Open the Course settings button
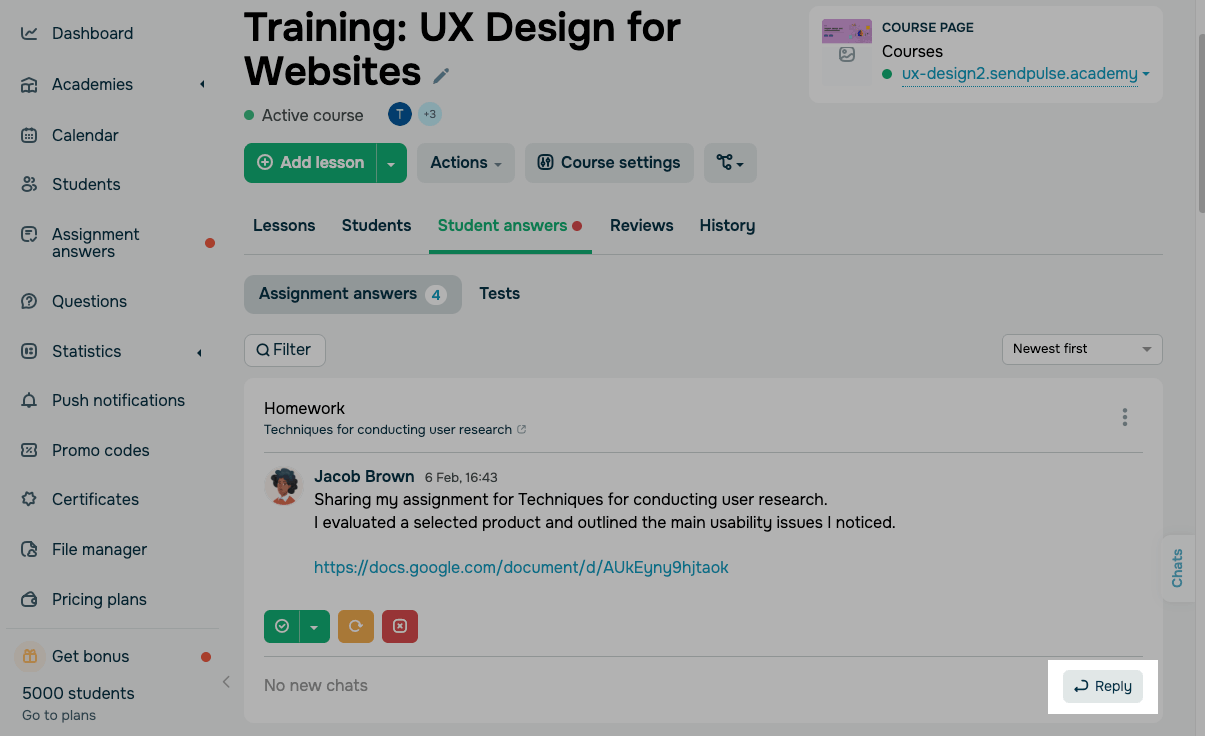Viewport: 1205px width, 736px height. point(609,163)
